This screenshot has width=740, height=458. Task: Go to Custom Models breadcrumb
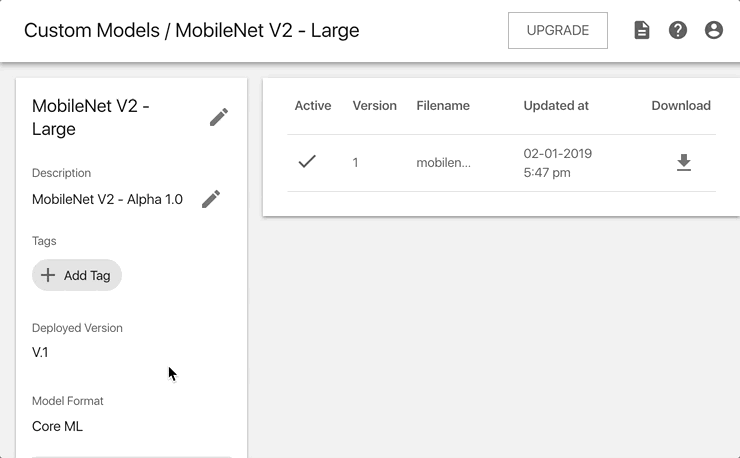pos(92,30)
